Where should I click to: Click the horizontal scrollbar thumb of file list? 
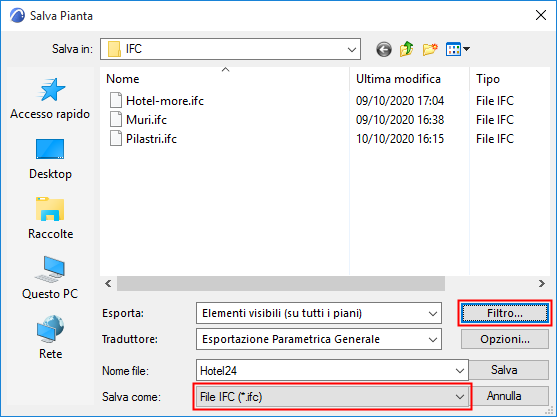tap(281, 283)
